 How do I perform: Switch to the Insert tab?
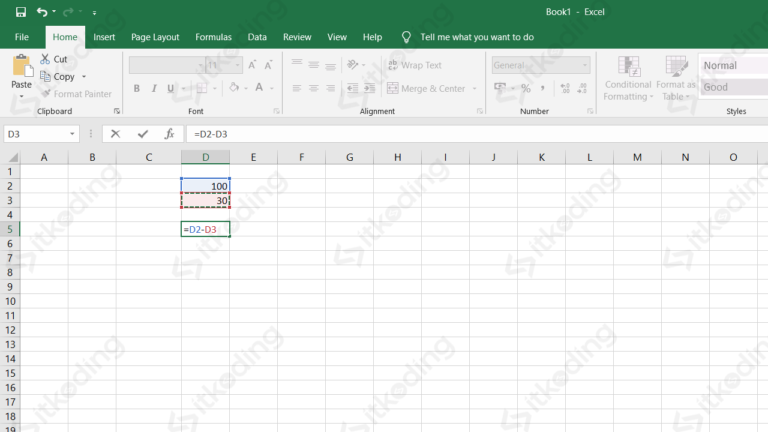pyautogui.click(x=104, y=37)
